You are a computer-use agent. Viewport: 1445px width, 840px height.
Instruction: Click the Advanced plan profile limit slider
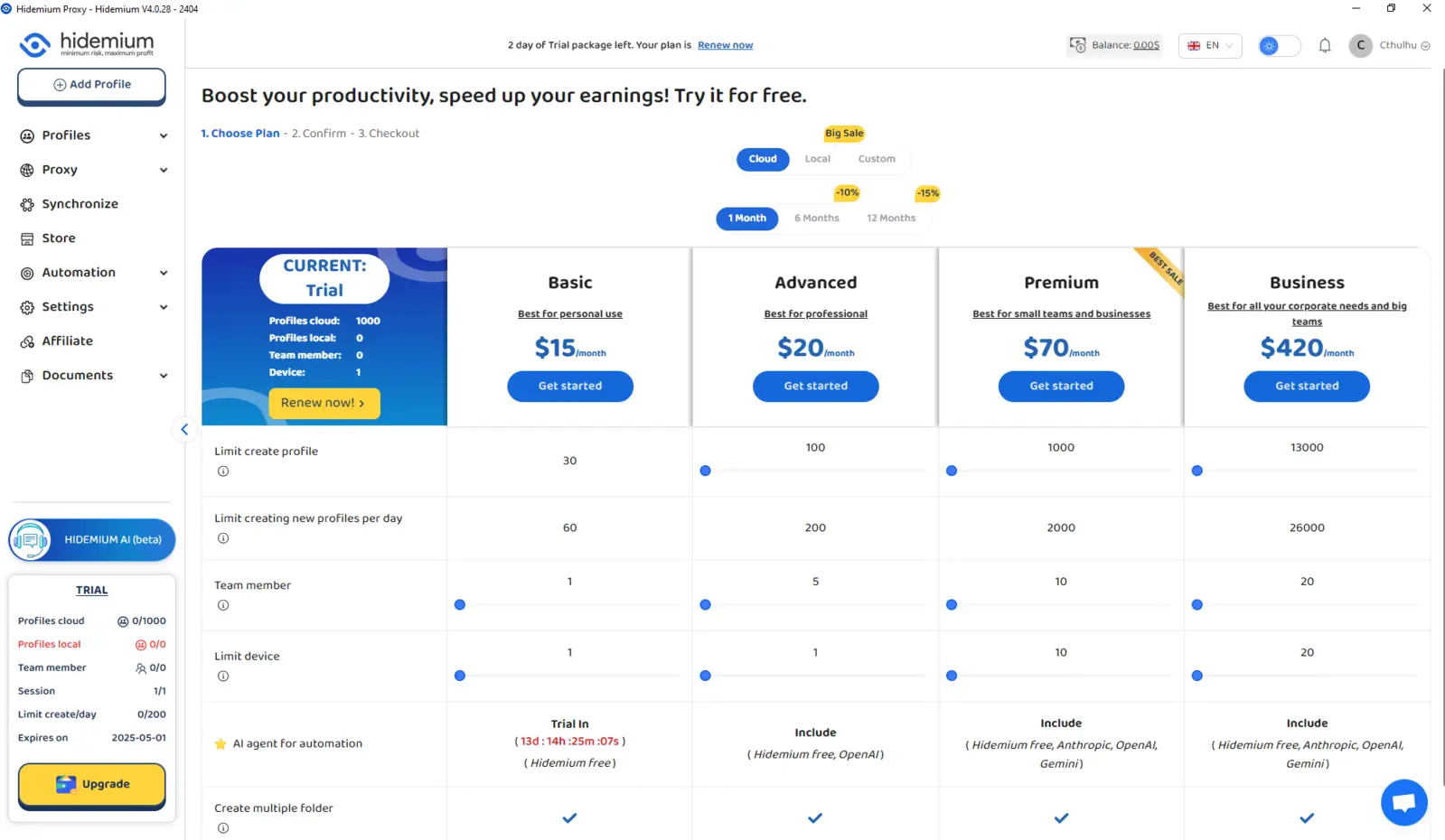tap(813, 471)
